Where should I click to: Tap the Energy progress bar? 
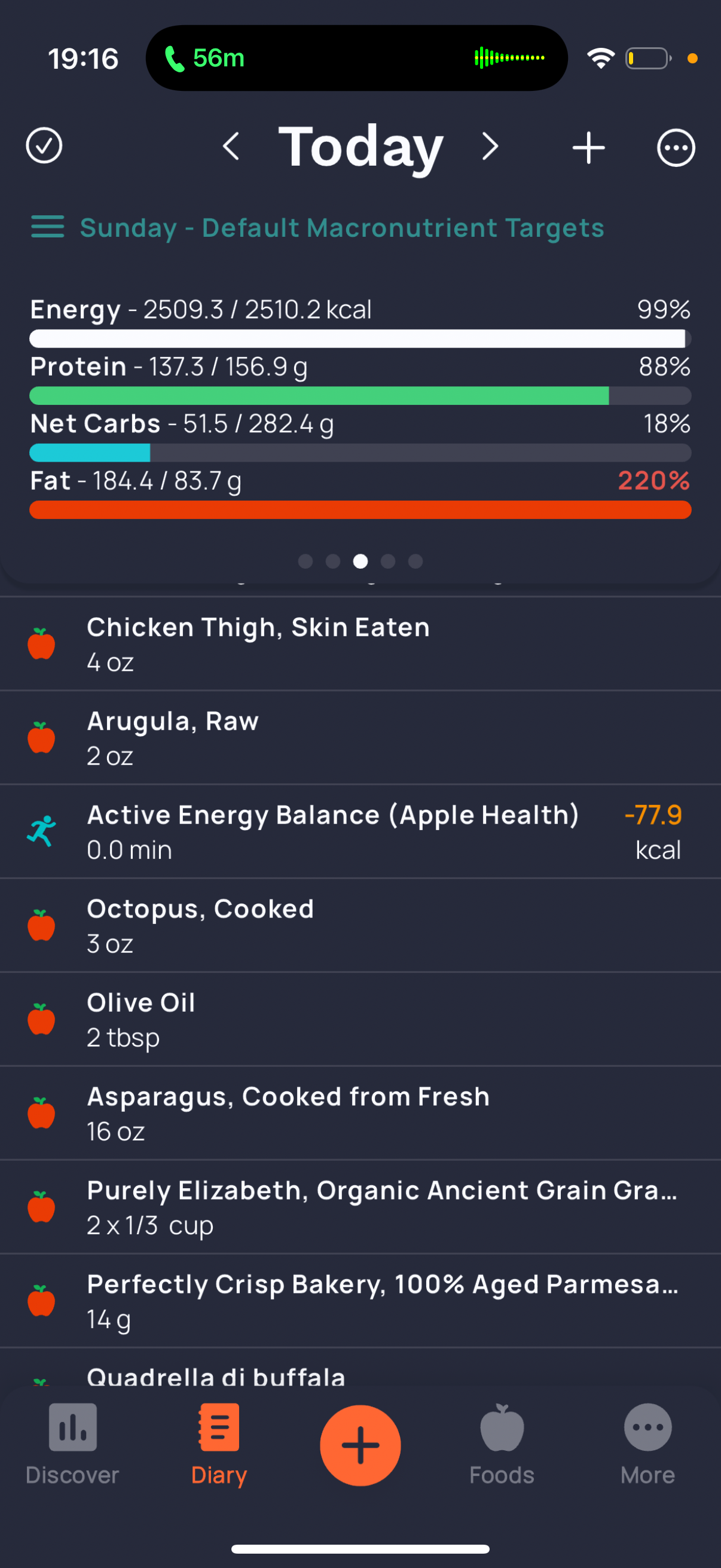(x=360, y=338)
